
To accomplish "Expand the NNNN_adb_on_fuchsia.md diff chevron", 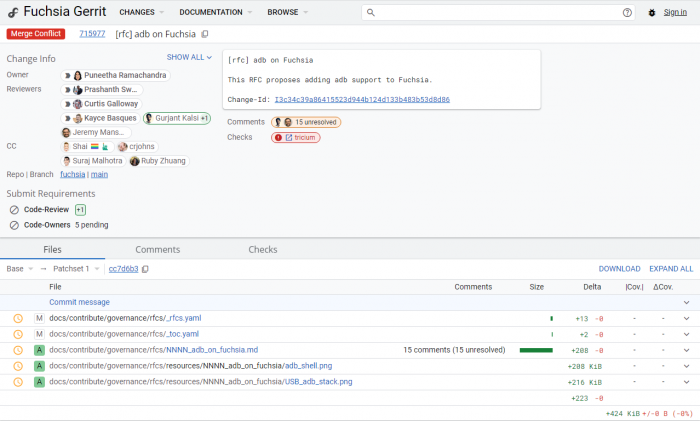I will click(686, 350).
